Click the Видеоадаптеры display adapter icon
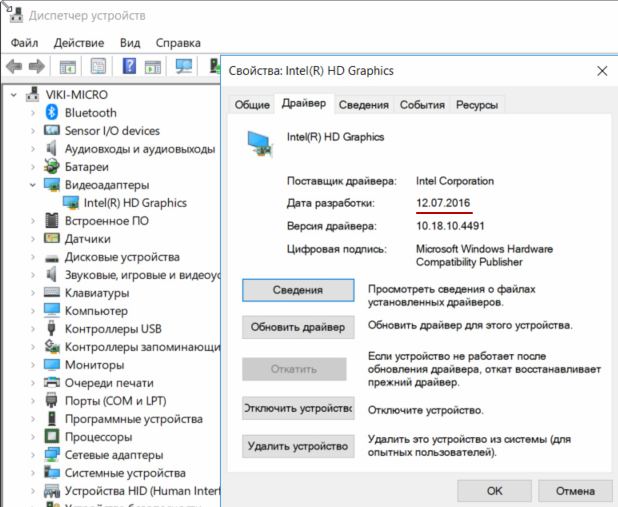This screenshot has height=507, width=618. click(52, 185)
